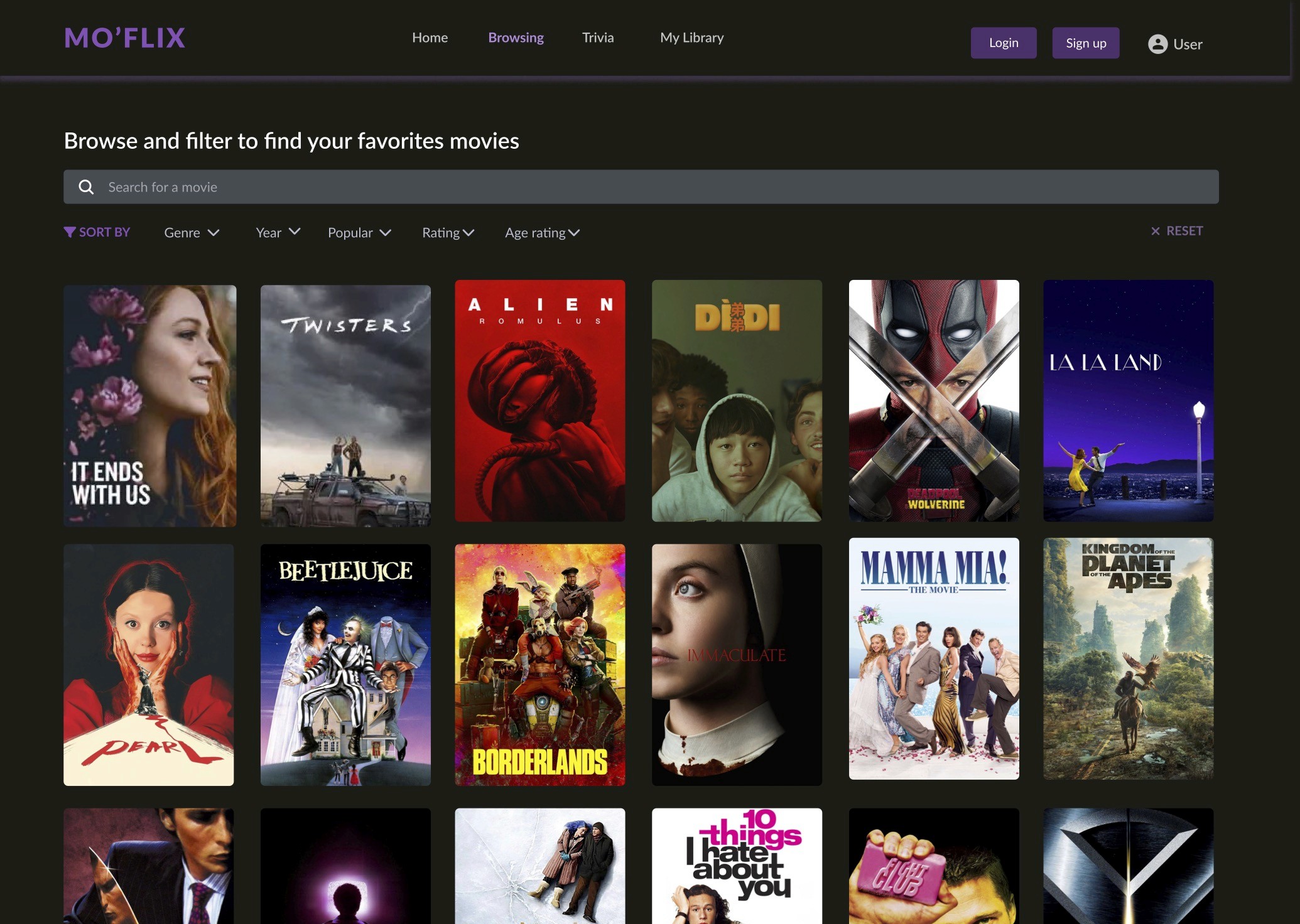Image resolution: width=1300 pixels, height=924 pixels.
Task: Click the MO'FLIX logo
Action: click(x=125, y=38)
